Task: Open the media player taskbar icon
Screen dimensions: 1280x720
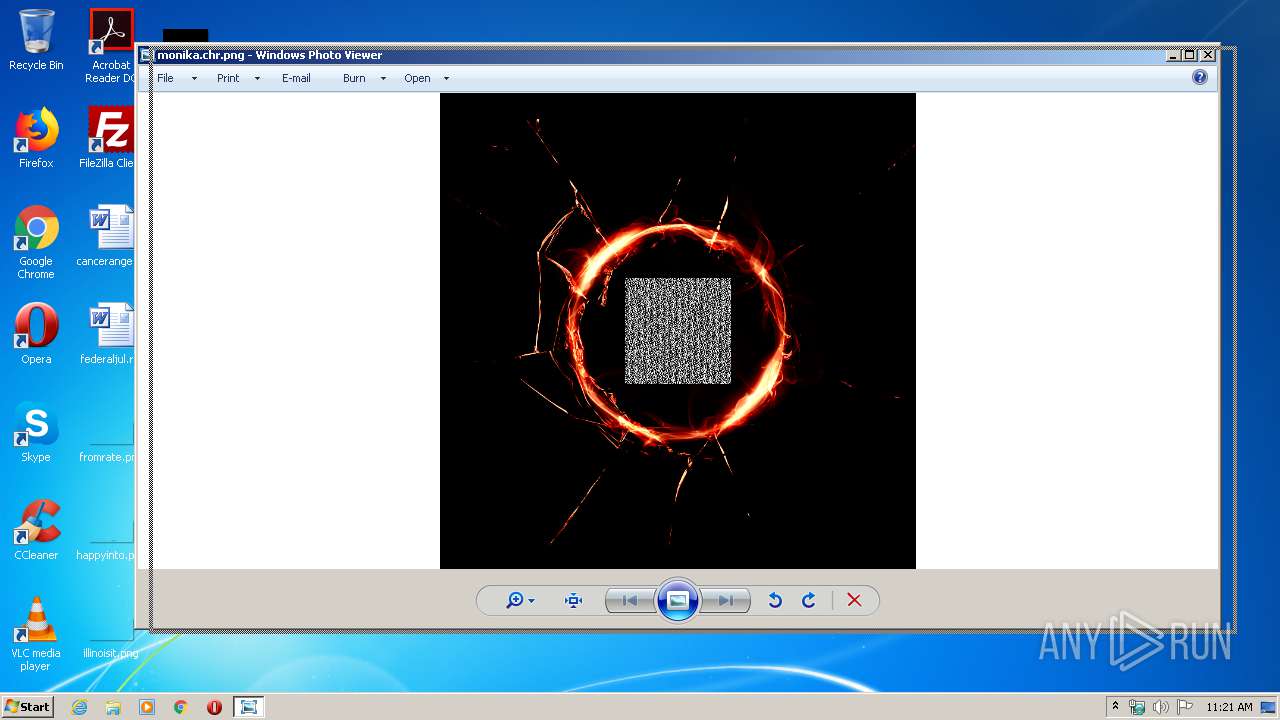Action: point(147,707)
